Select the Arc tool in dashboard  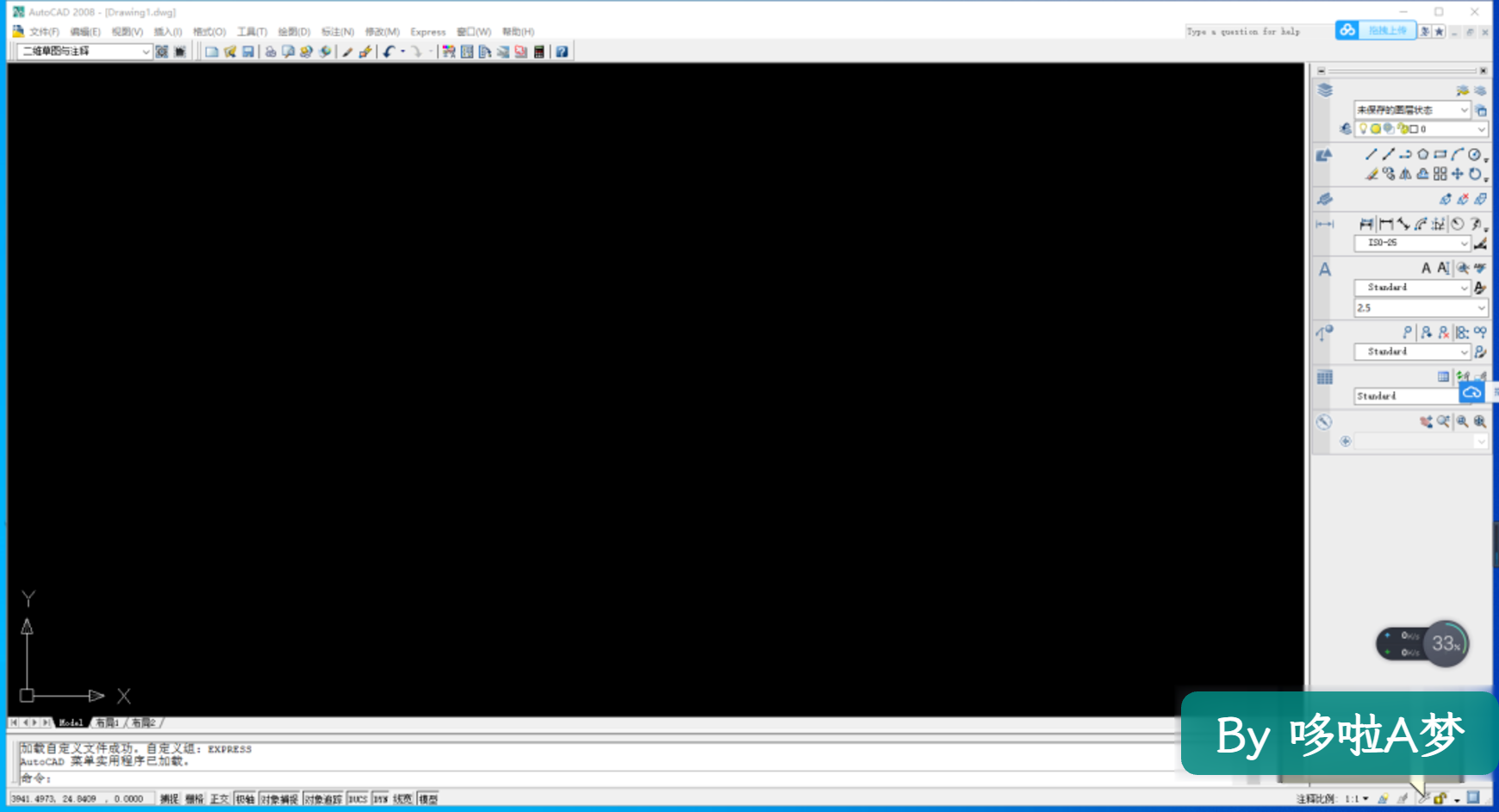(1457, 155)
